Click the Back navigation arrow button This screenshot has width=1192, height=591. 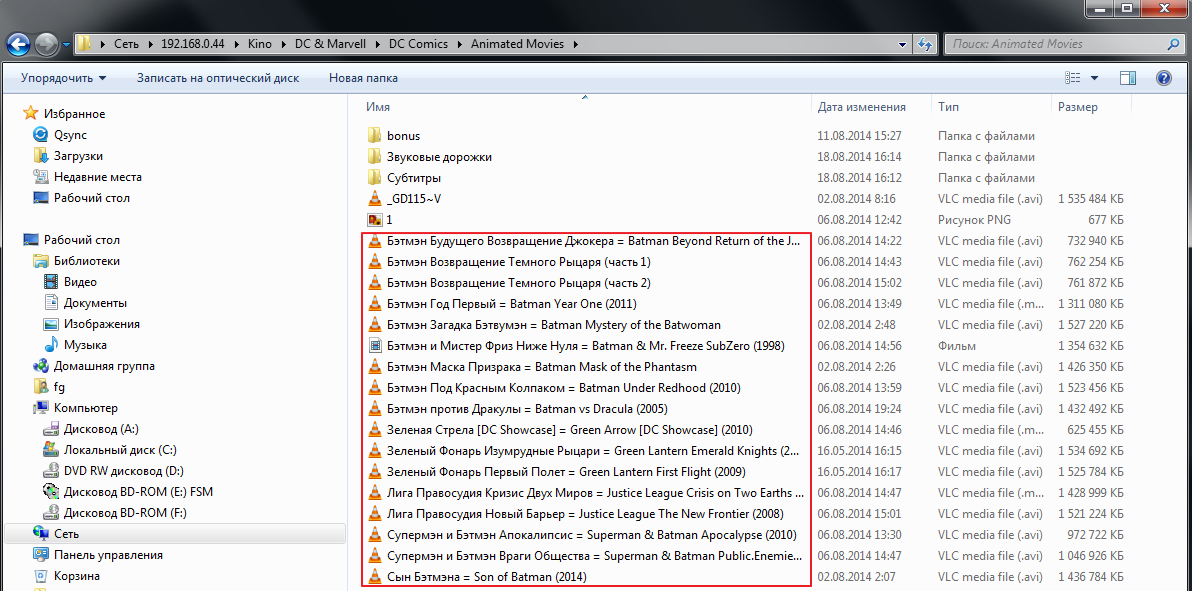pos(19,43)
